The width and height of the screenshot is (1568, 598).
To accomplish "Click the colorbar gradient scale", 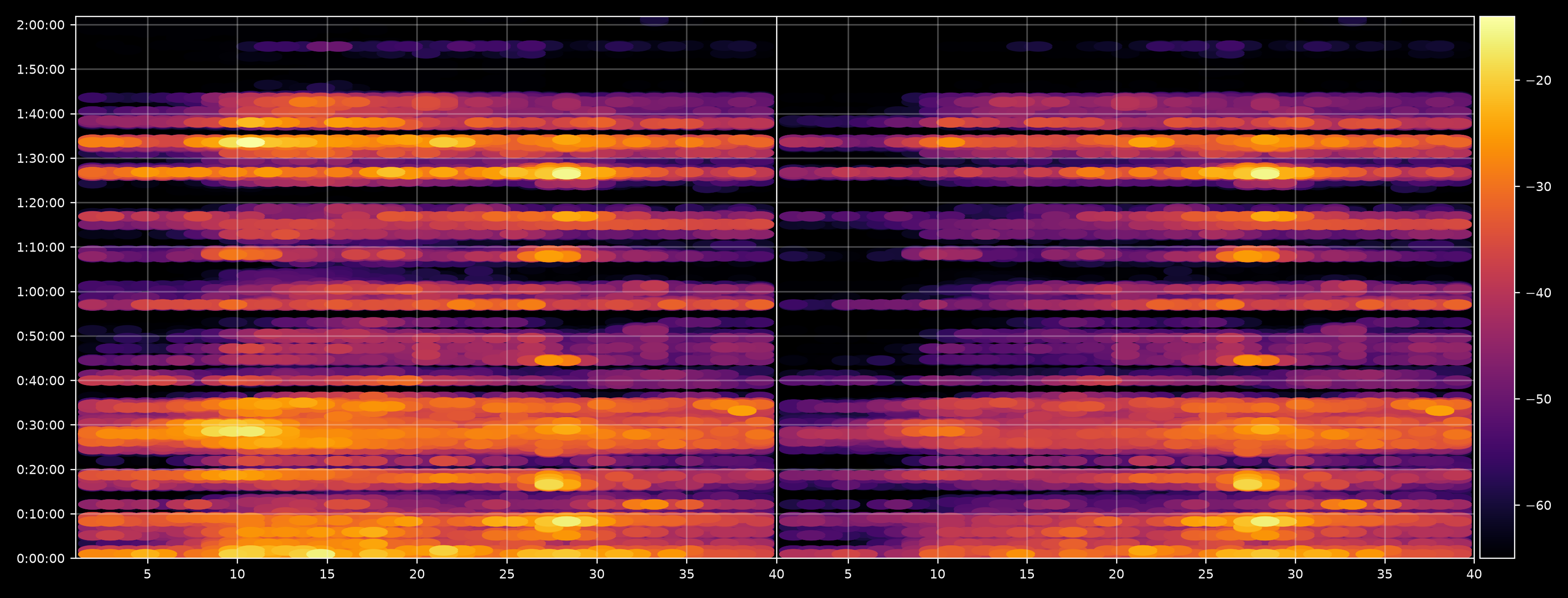I will click(x=1497, y=287).
